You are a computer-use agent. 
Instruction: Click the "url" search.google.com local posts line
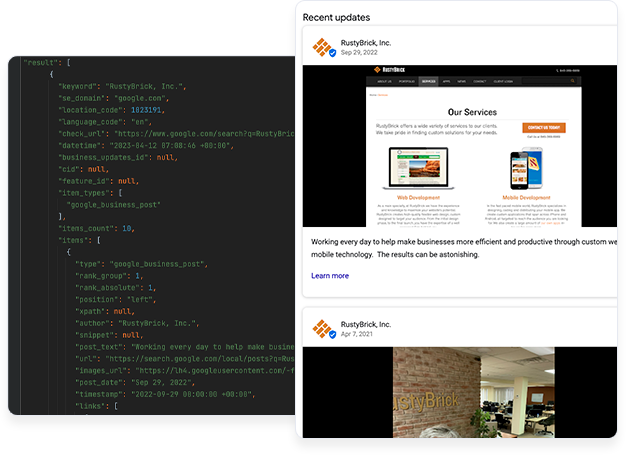tap(185, 359)
